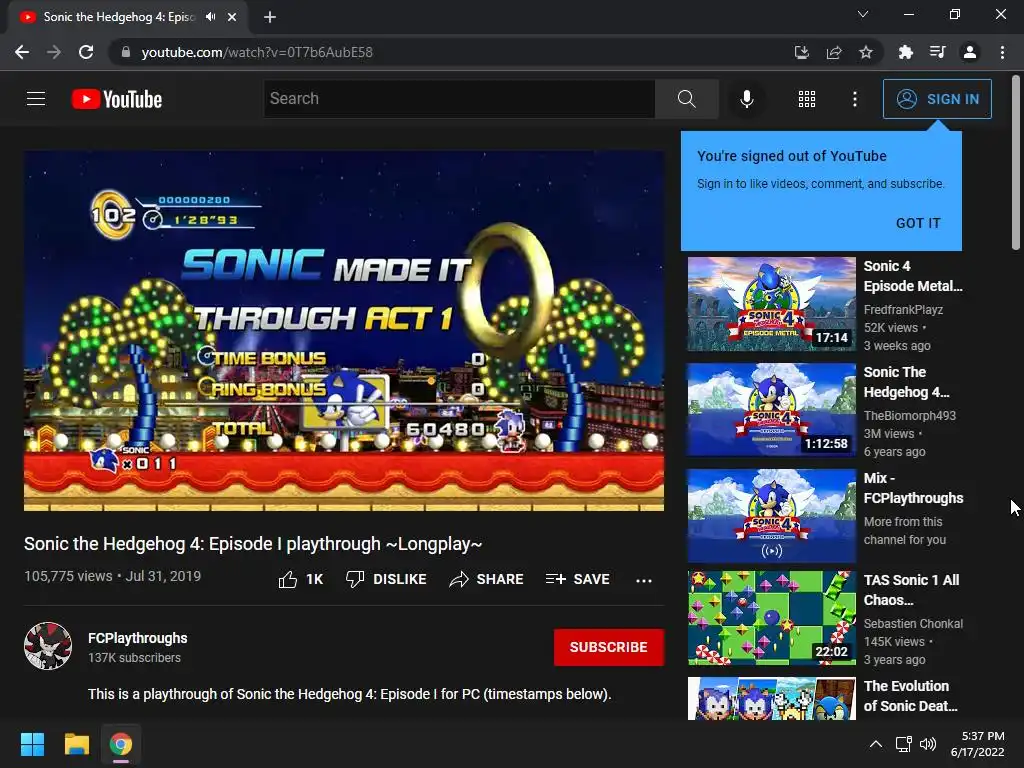Click the video title text
This screenshot has height=768, width=1024.
point(253,543)
